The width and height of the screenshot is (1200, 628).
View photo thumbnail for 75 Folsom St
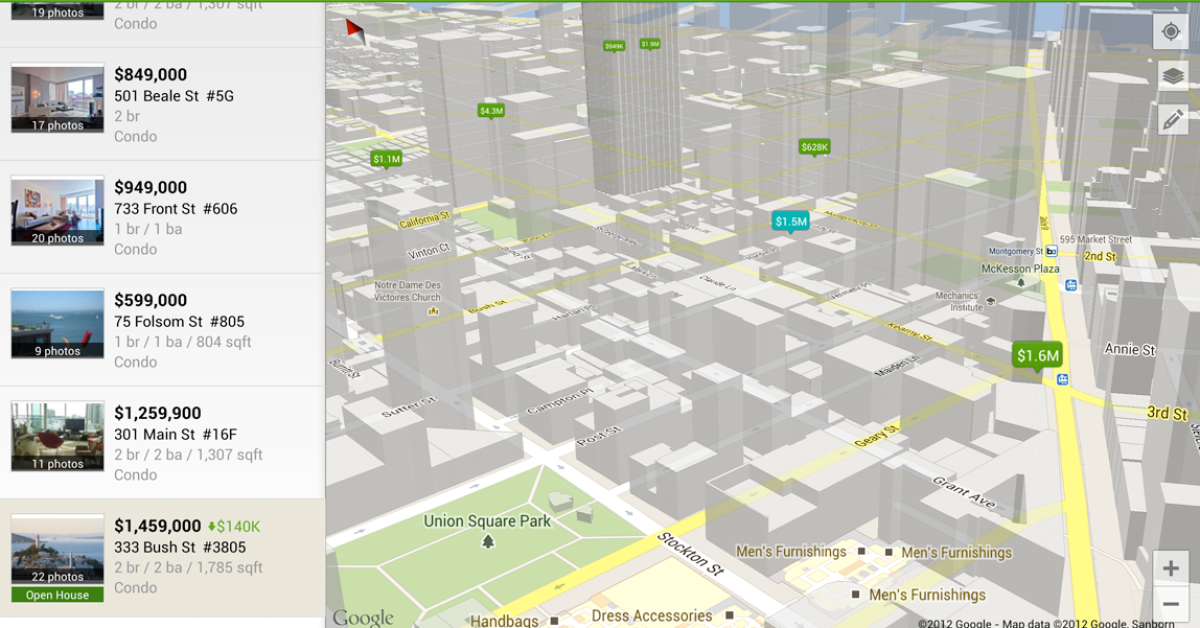pos(57,324)
